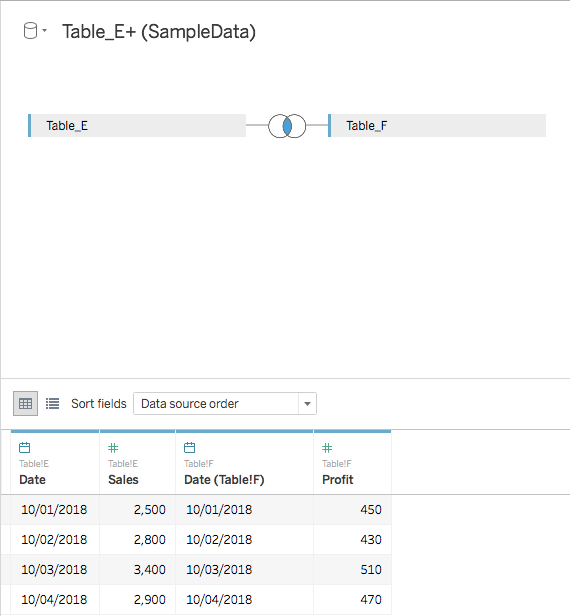Select the Table_E table box
The width and height of the screenshot is (570, 616).
[x=137, y=126]
